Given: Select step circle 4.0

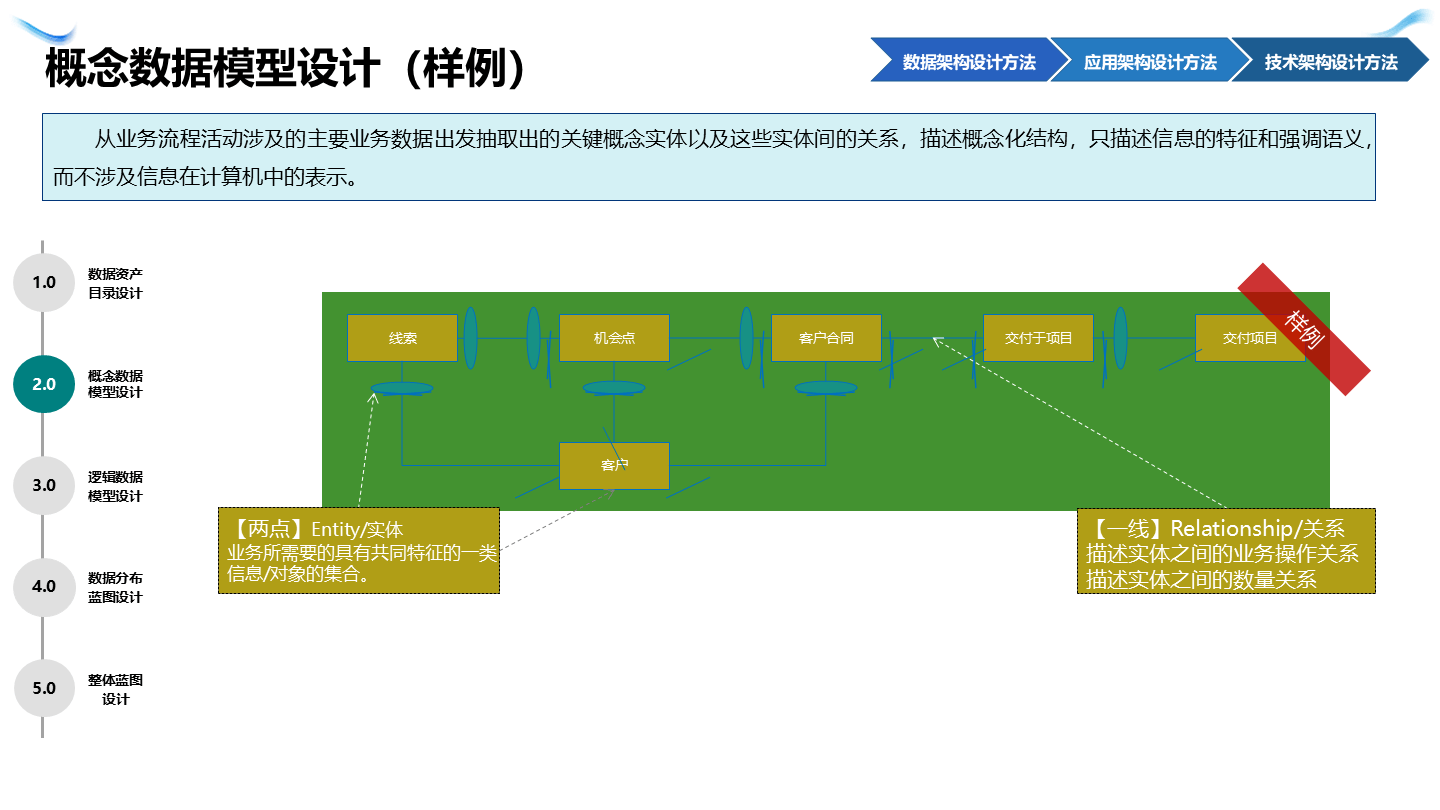Looking at the screenshot, I should coord(44,587).
